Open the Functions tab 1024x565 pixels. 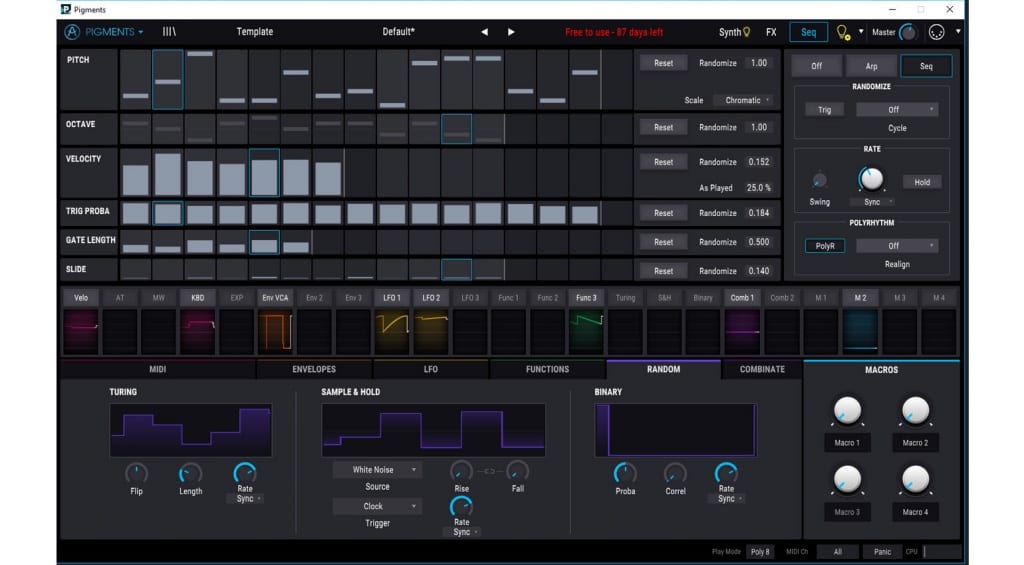click(x=547, y=369)
